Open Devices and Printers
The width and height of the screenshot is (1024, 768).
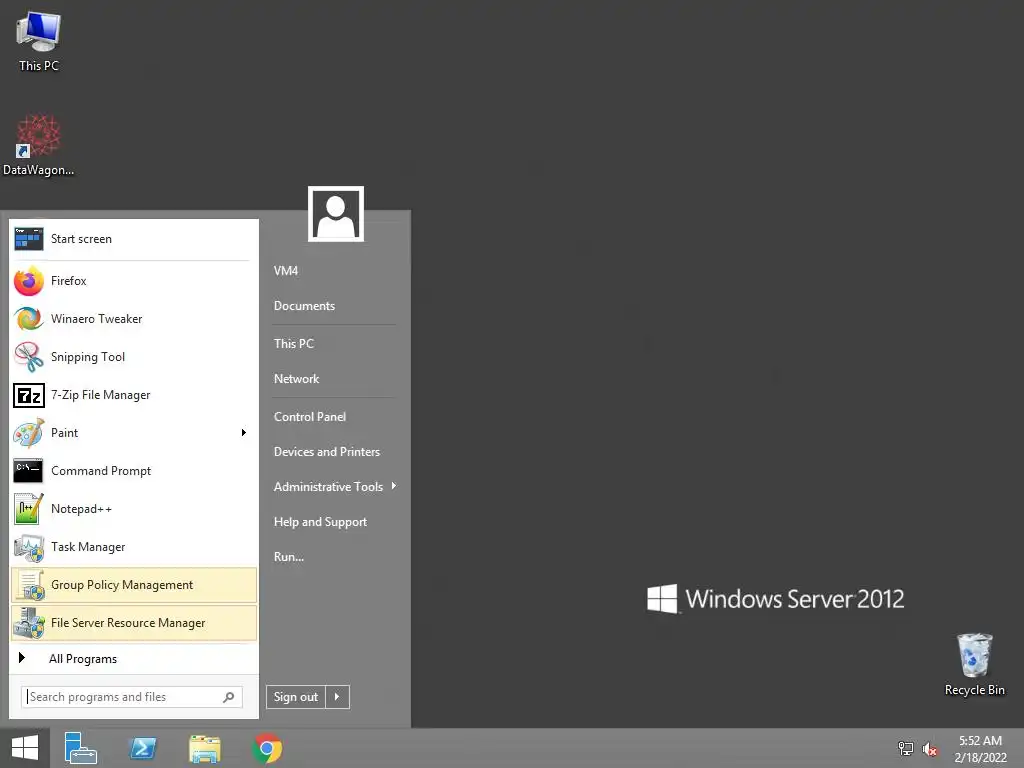click(327, 452)
